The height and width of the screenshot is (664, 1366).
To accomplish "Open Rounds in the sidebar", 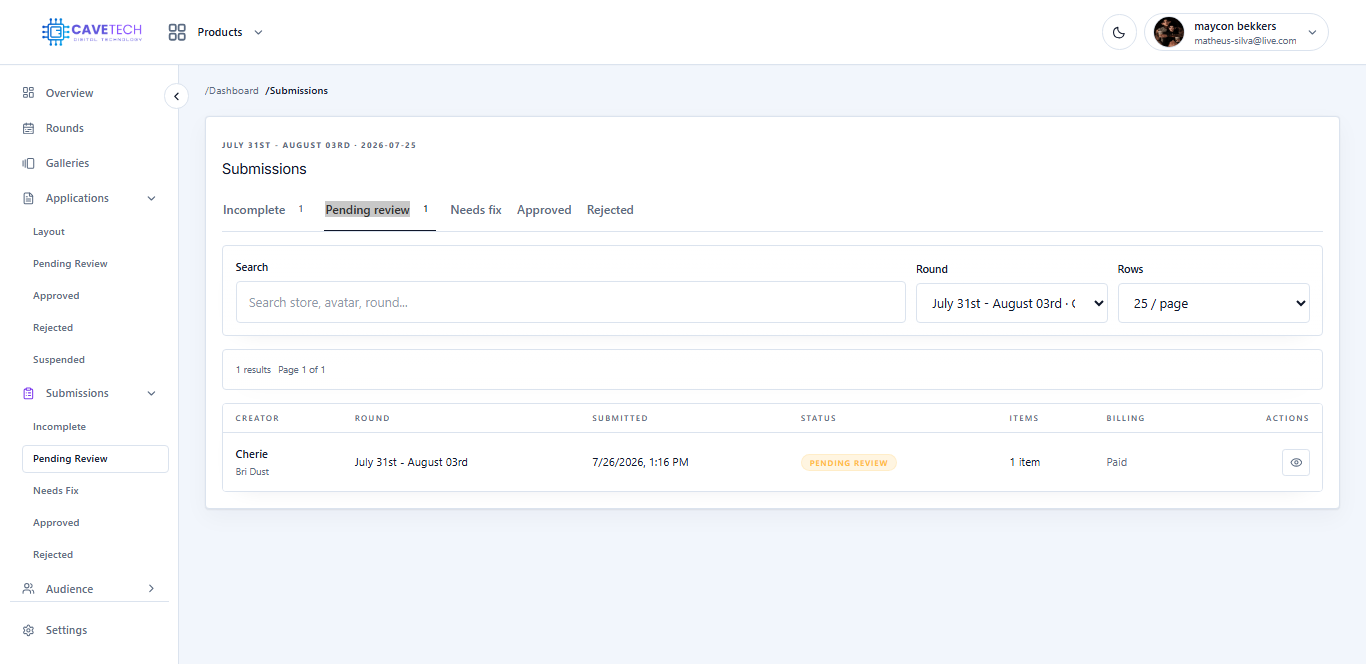I will (x=64, y=128).
